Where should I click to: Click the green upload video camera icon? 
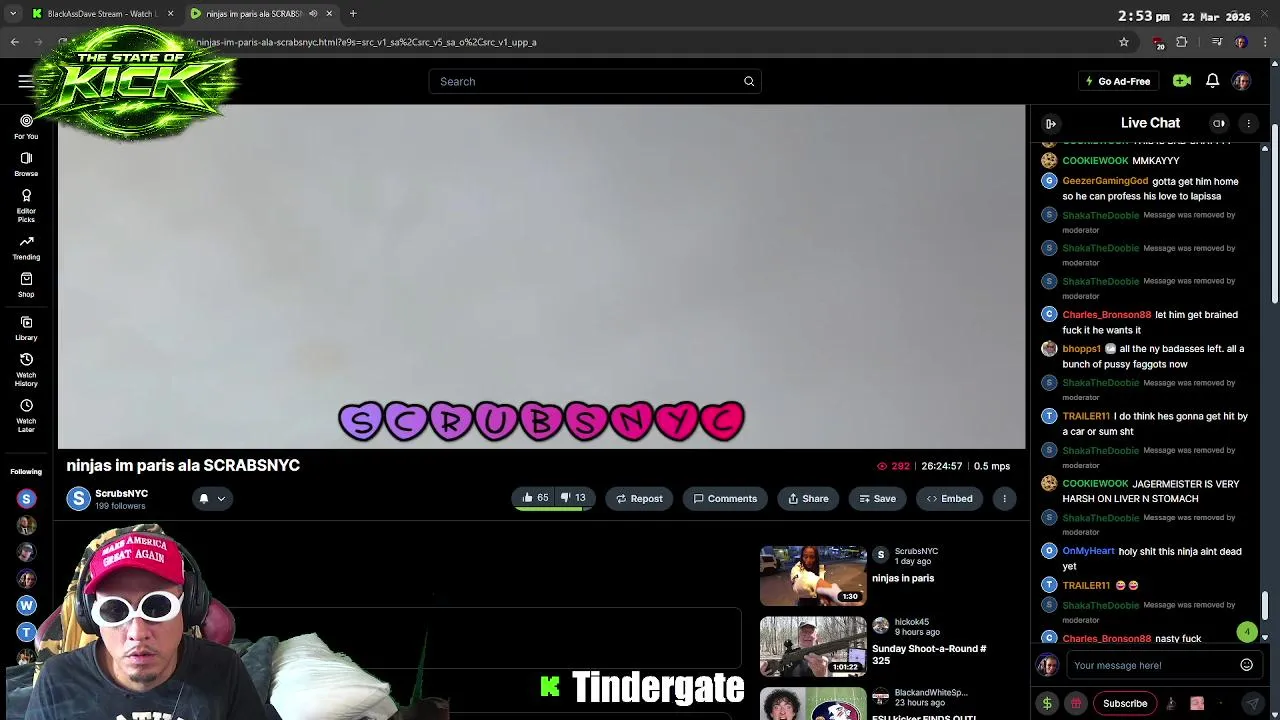(1181, 81)
